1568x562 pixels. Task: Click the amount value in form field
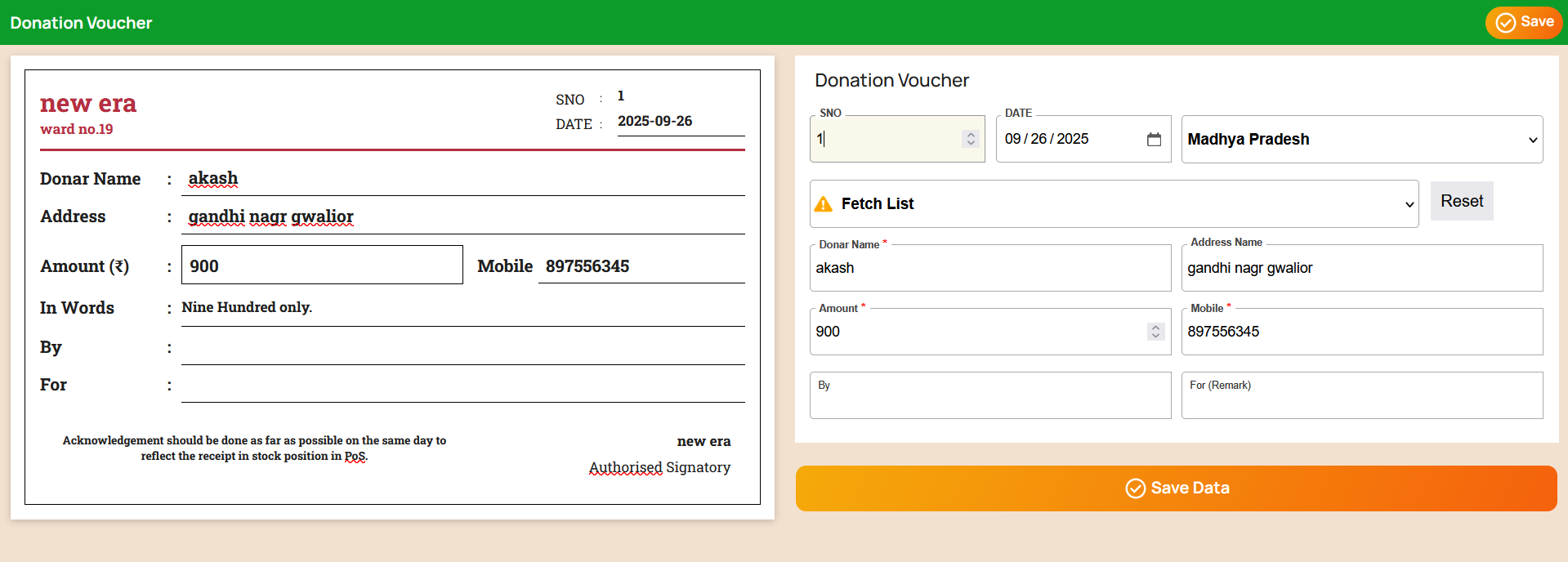coord(829,332)
